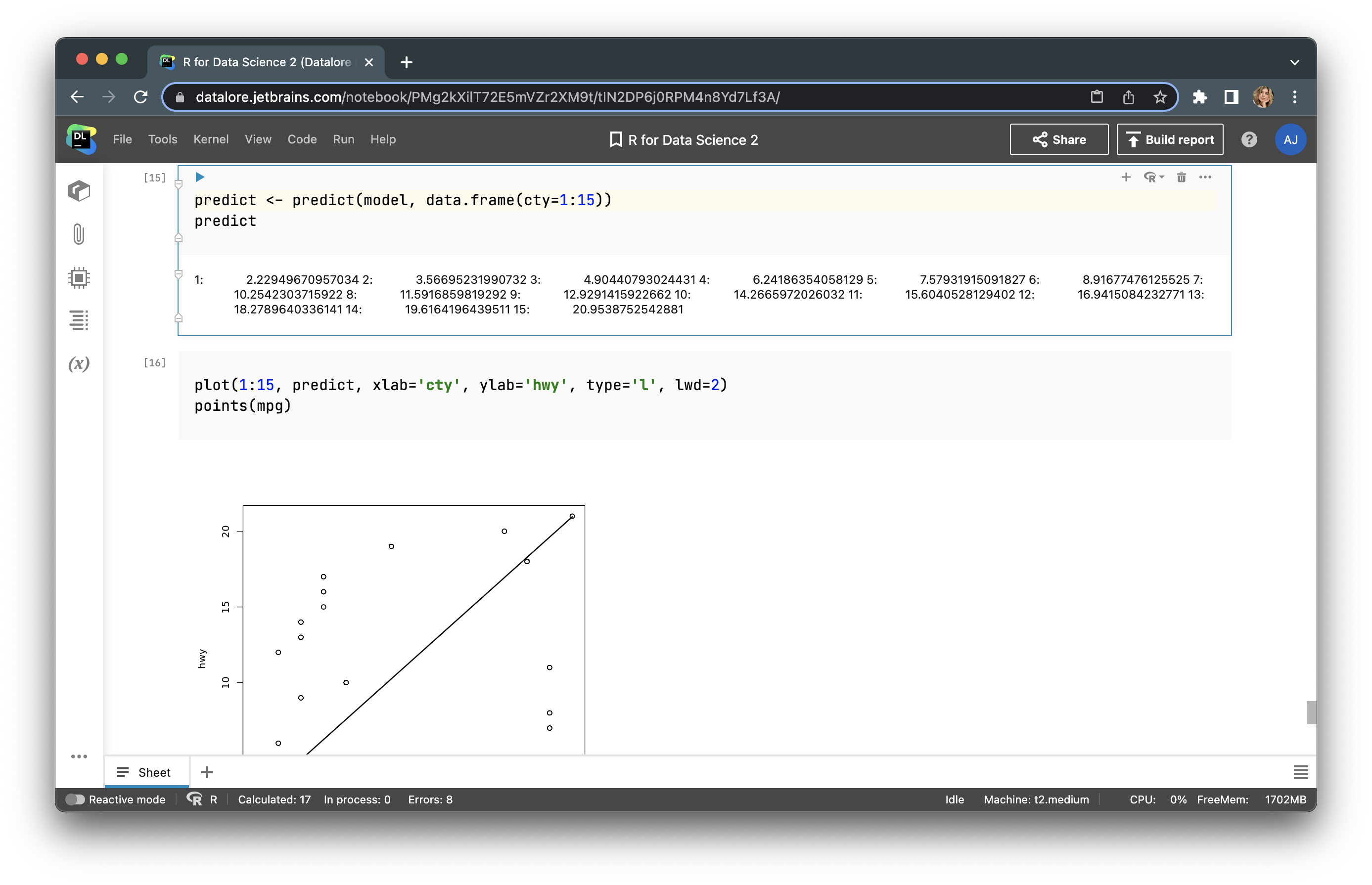1372x885 pixels.
Task: Click the In process: 0 status
Action: click(357, 799)
